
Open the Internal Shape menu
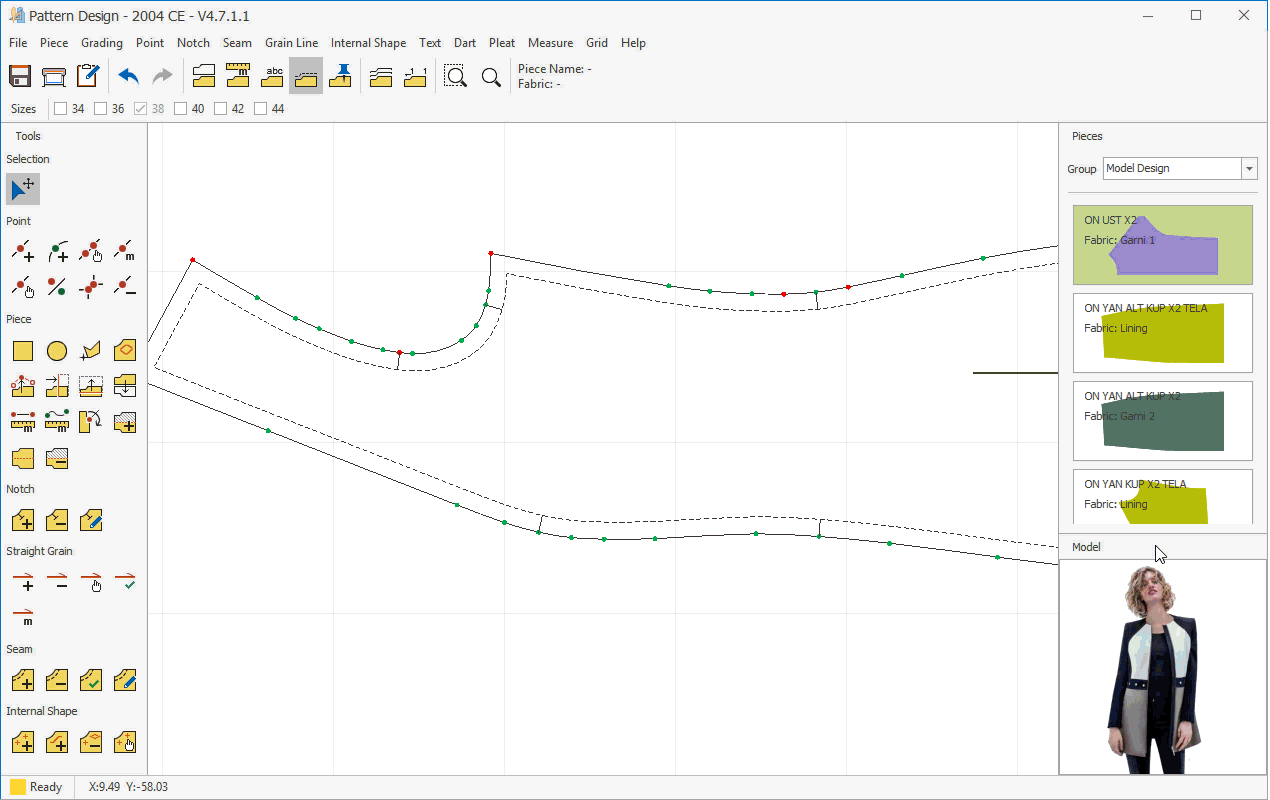(368, 43)
